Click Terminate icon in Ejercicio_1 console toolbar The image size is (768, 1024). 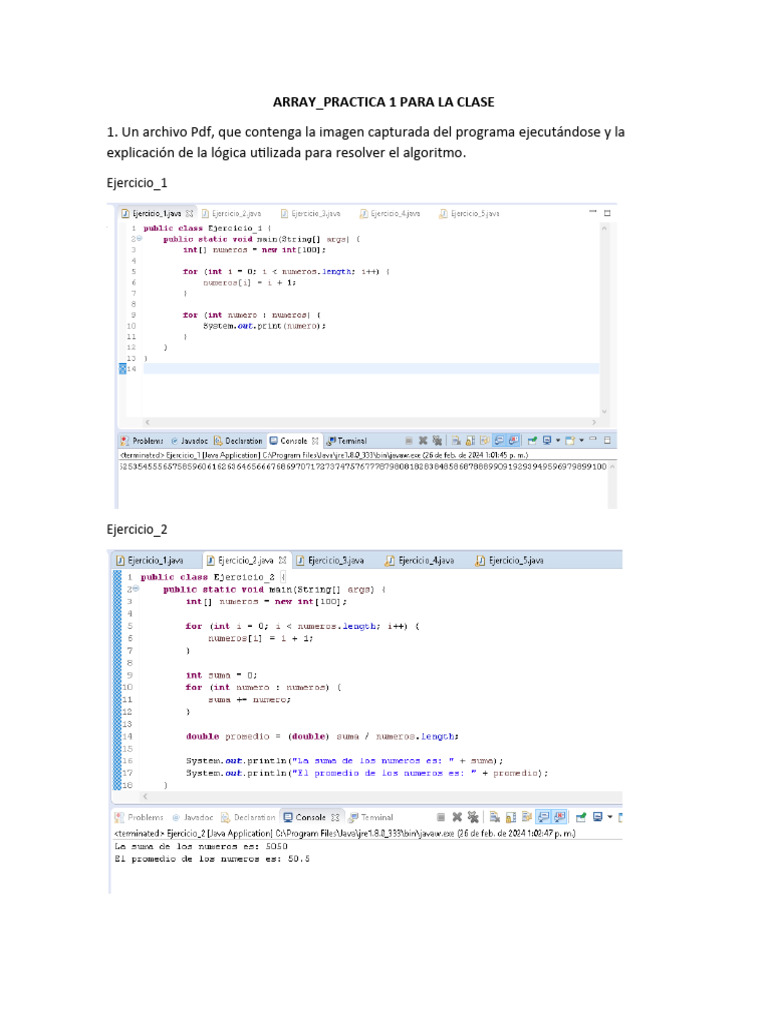[x=409, y=441]
